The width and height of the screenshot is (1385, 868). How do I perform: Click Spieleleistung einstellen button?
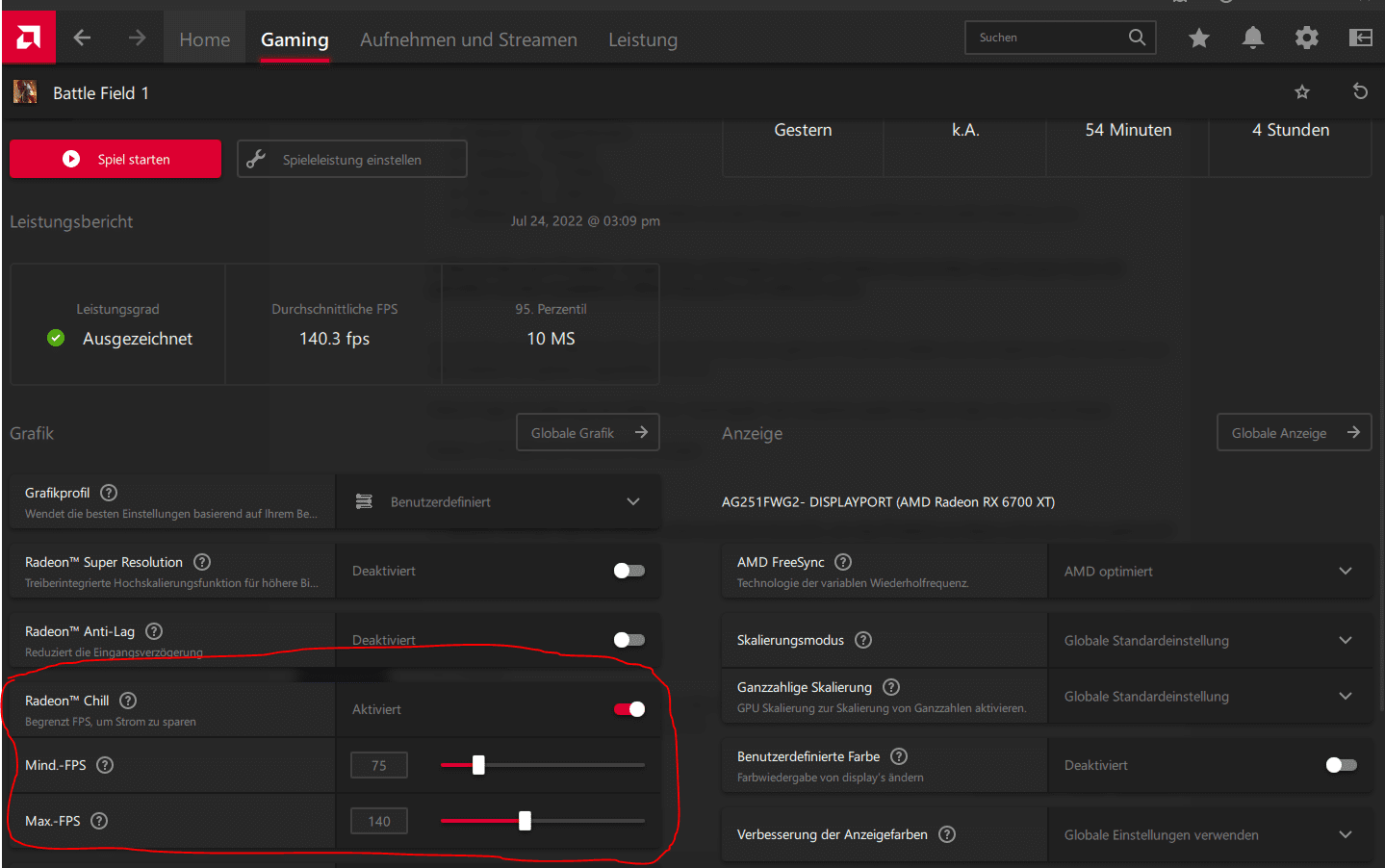352,159
